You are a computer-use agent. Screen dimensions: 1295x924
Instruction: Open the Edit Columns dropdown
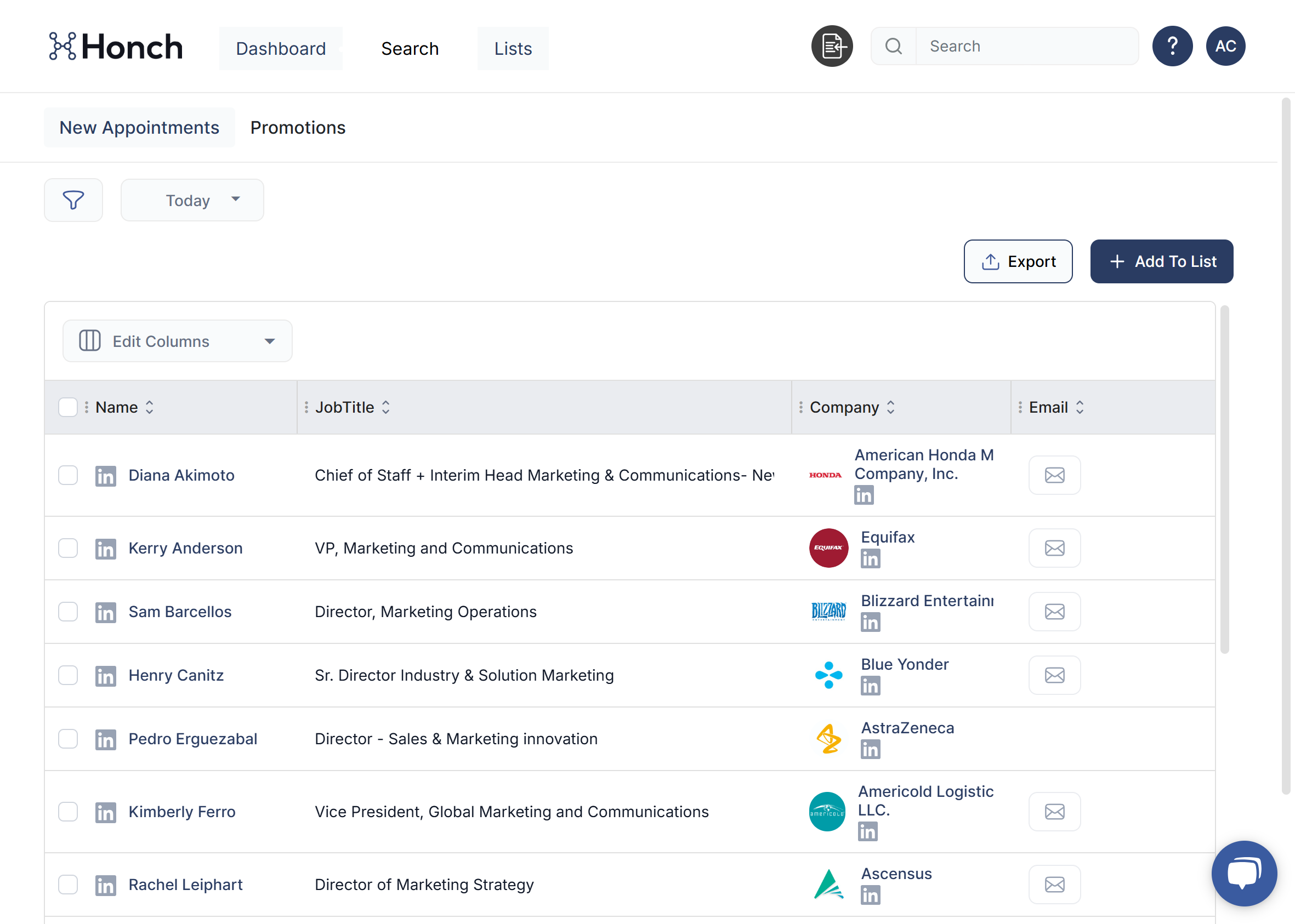(177, 341)
